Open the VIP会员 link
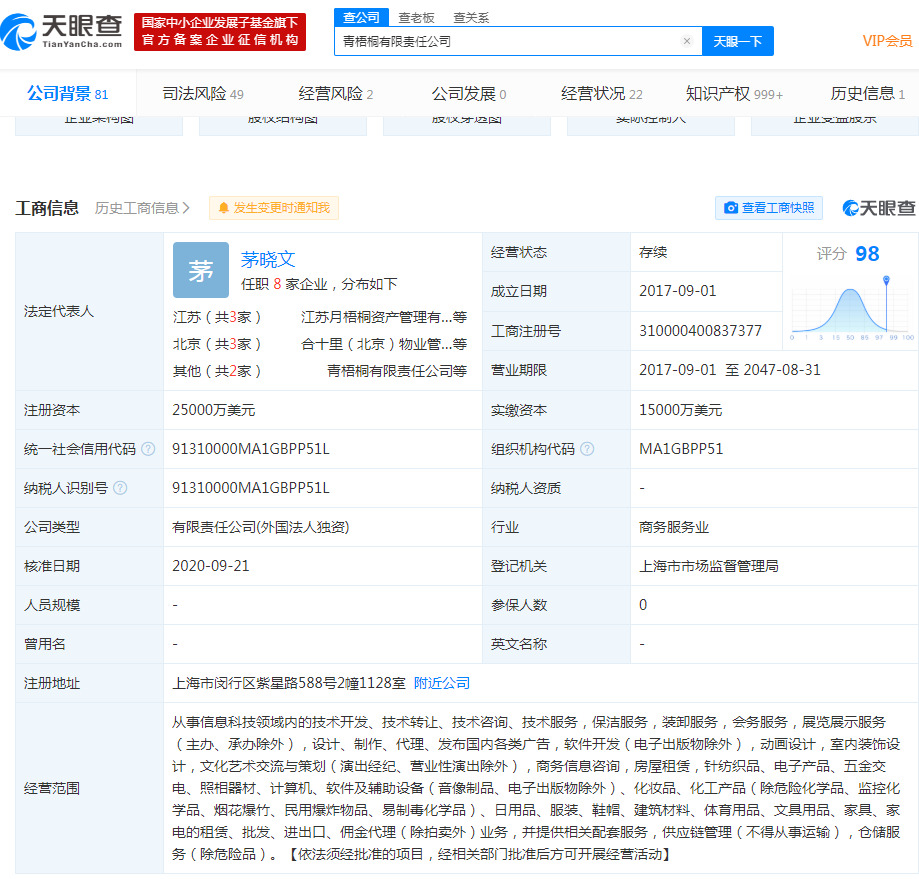Screen dimensions: 919x879 pos(887,41)
